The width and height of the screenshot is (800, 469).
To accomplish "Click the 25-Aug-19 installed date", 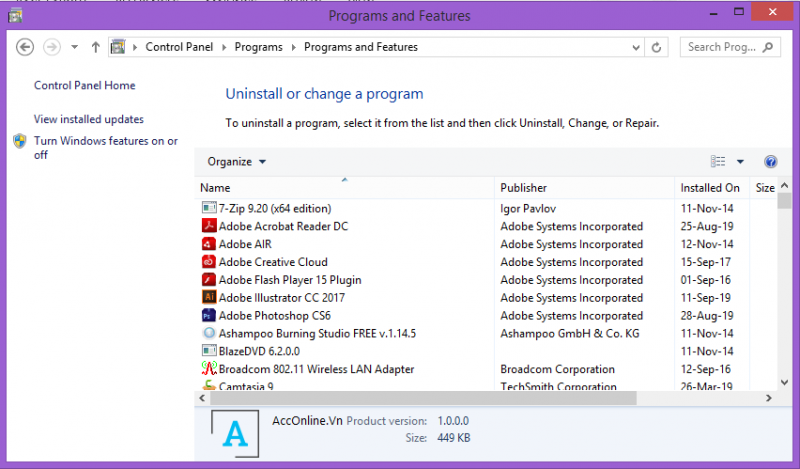I will 707,226.
